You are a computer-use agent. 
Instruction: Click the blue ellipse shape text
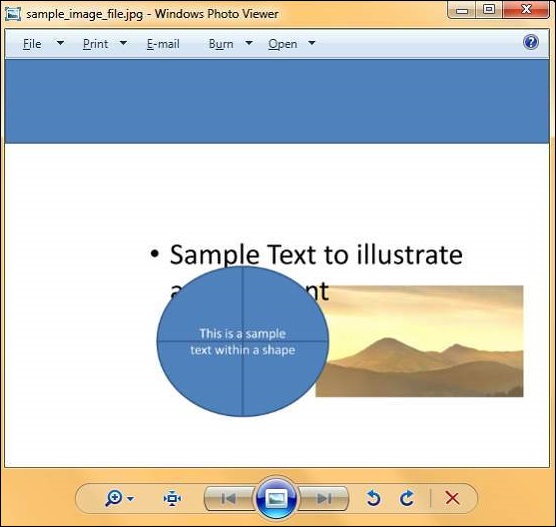click(243, 342)
